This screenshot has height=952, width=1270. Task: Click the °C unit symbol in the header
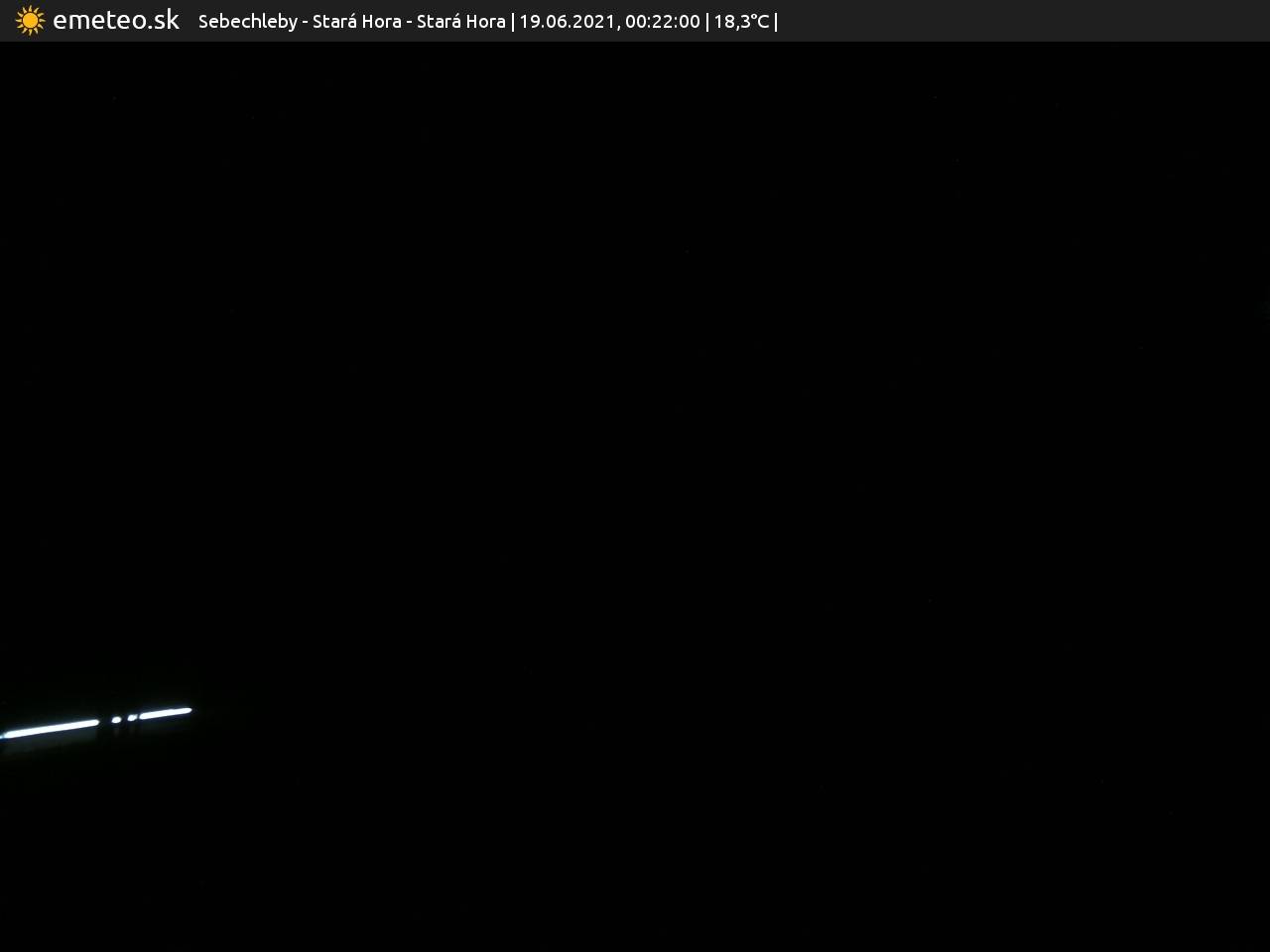click(759, 22)
